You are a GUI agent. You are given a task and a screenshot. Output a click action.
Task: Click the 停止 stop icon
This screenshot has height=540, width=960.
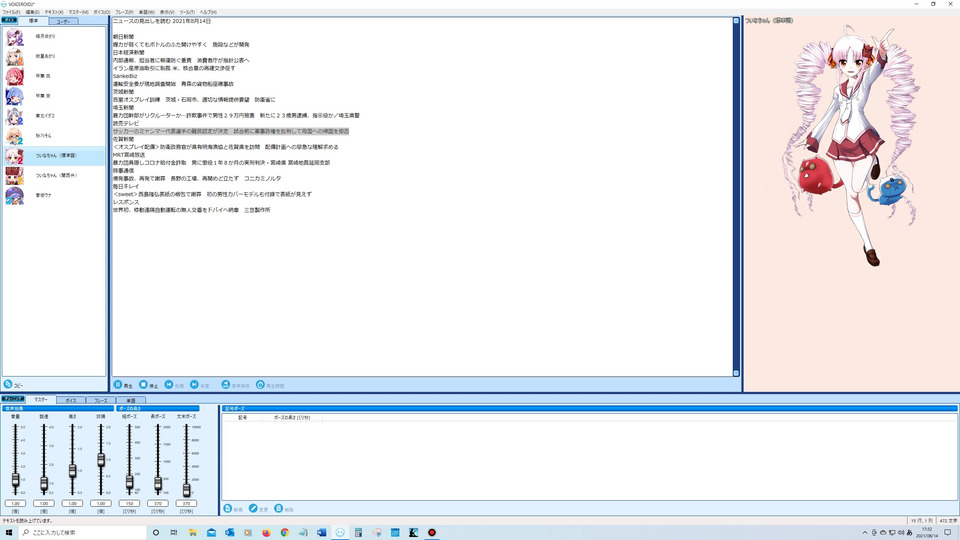[x=143, y=384]
